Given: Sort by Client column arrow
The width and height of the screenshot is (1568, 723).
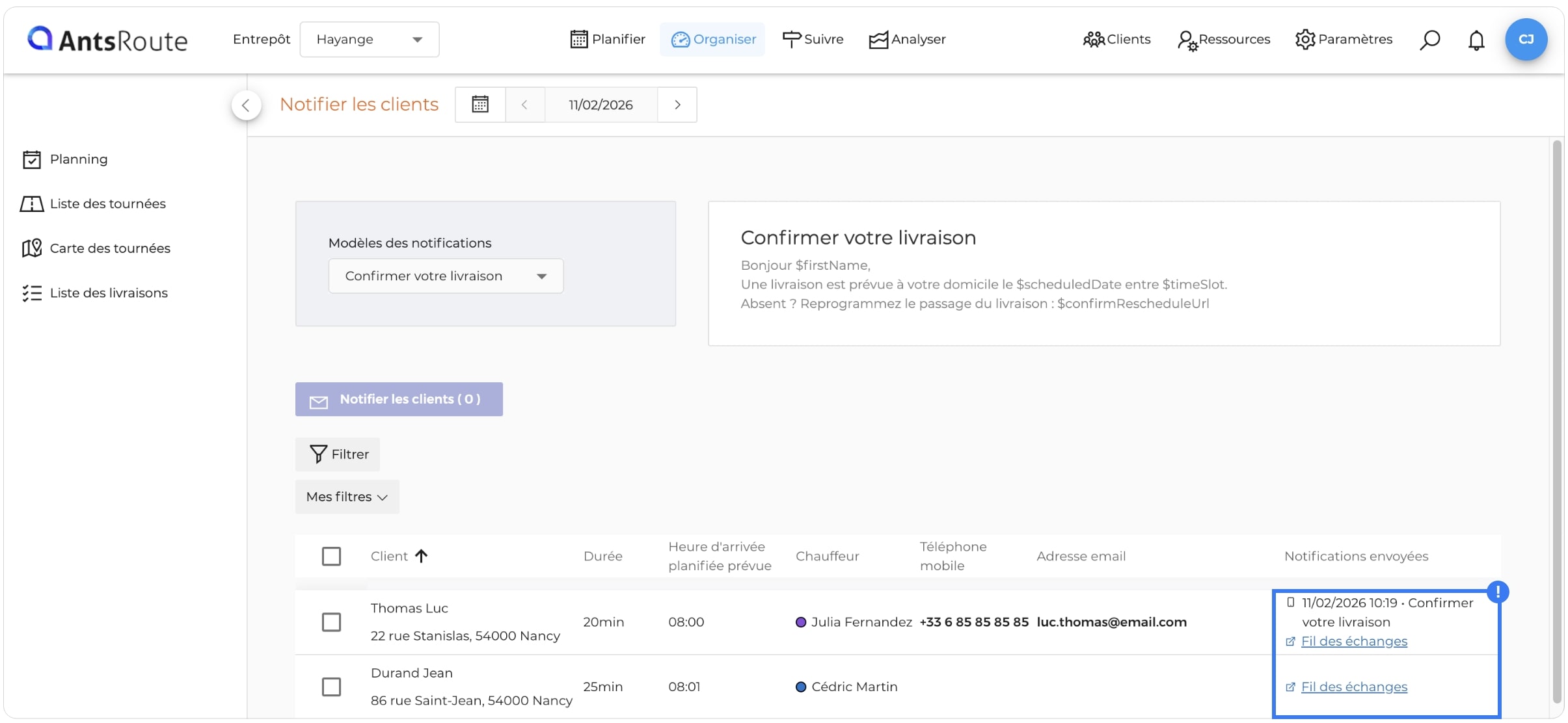Looking at the screenshot, I should (422, 556).
